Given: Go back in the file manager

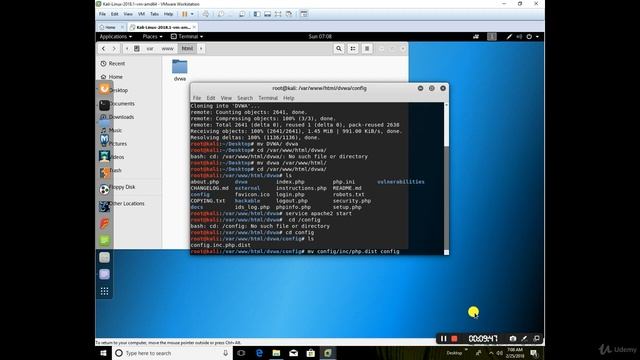Looking at the screenshot, I should tap(103, 49).
